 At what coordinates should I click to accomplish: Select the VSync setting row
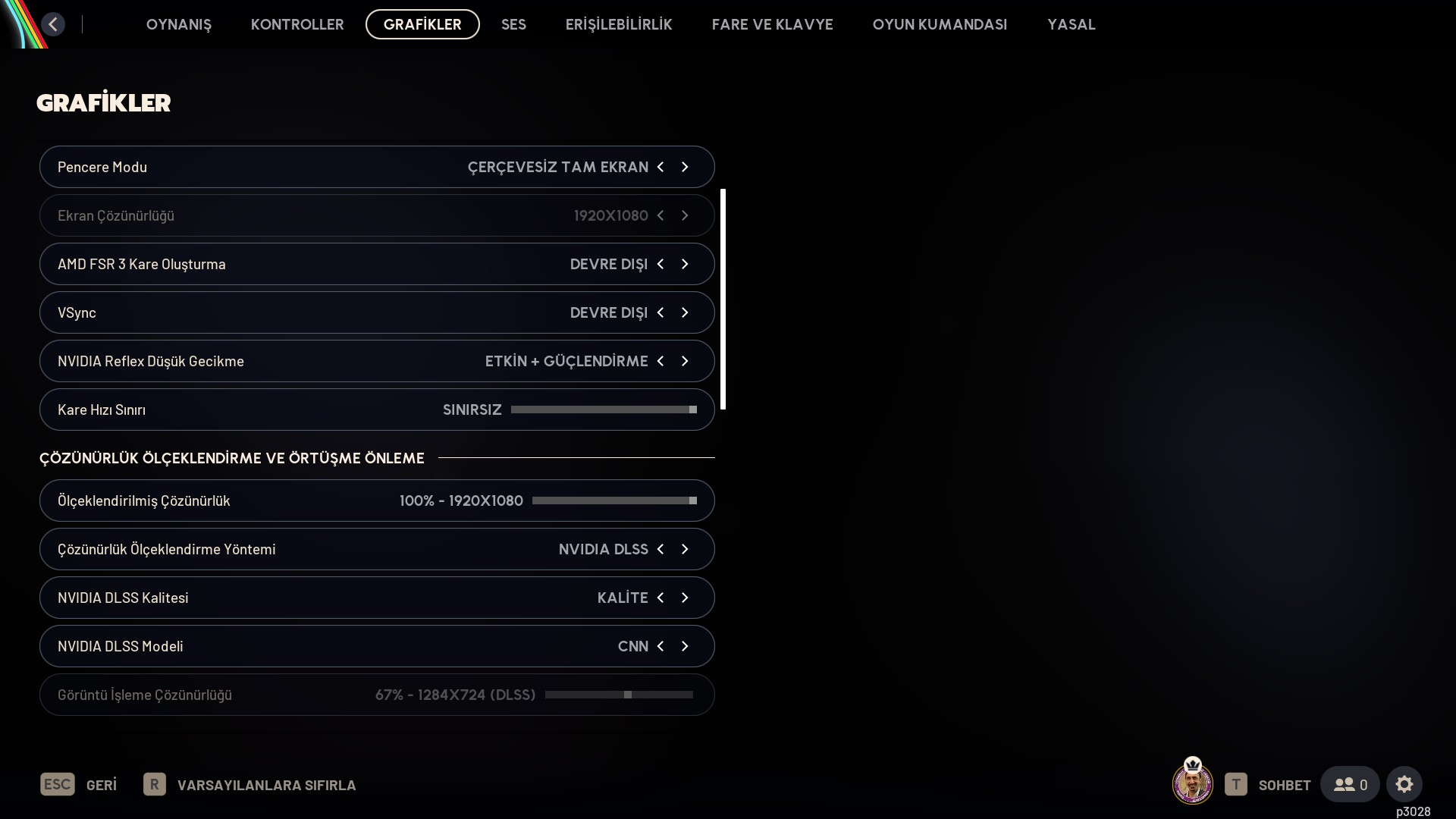pos(377,312)
